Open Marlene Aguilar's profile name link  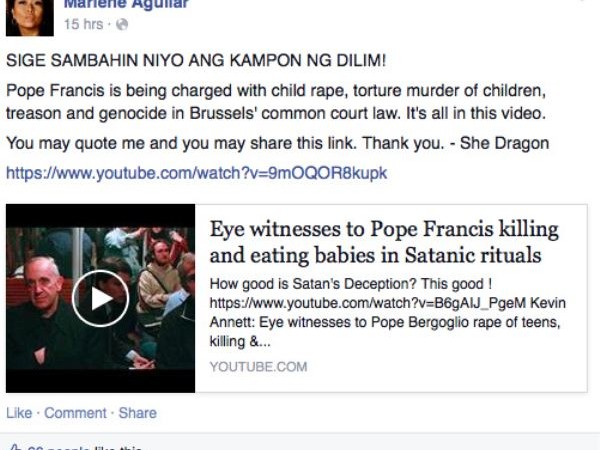pyautogui.click(x=126, y=4)
